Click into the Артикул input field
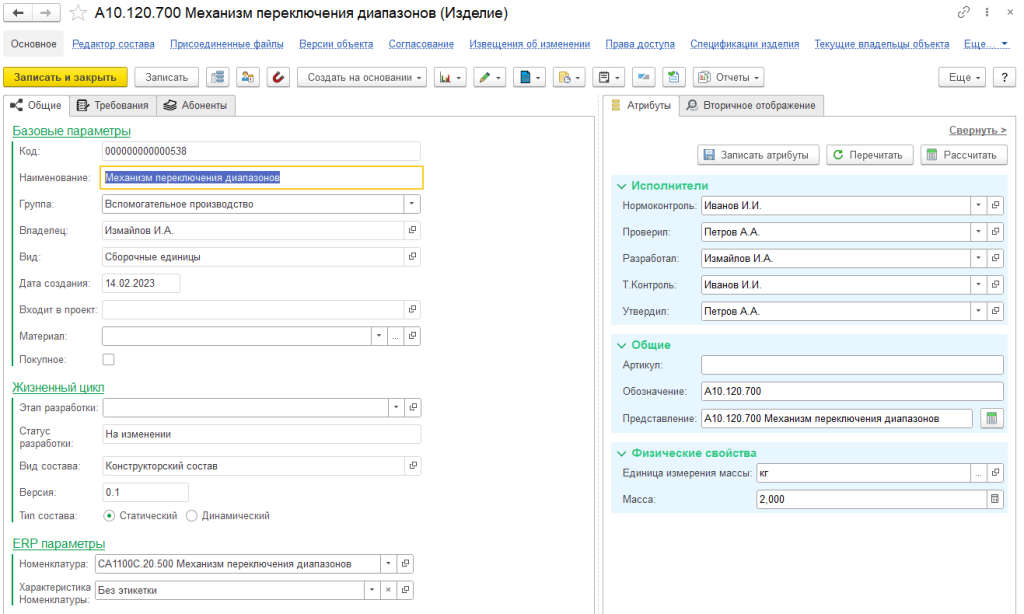Screen dimensions: 1024x614 point(851,365)
